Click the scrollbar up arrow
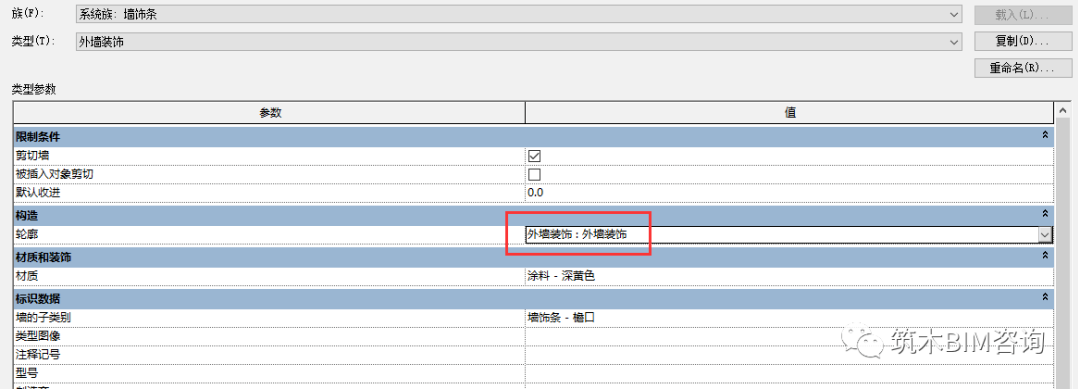1078x389 pixels. tap(1064, 111)
